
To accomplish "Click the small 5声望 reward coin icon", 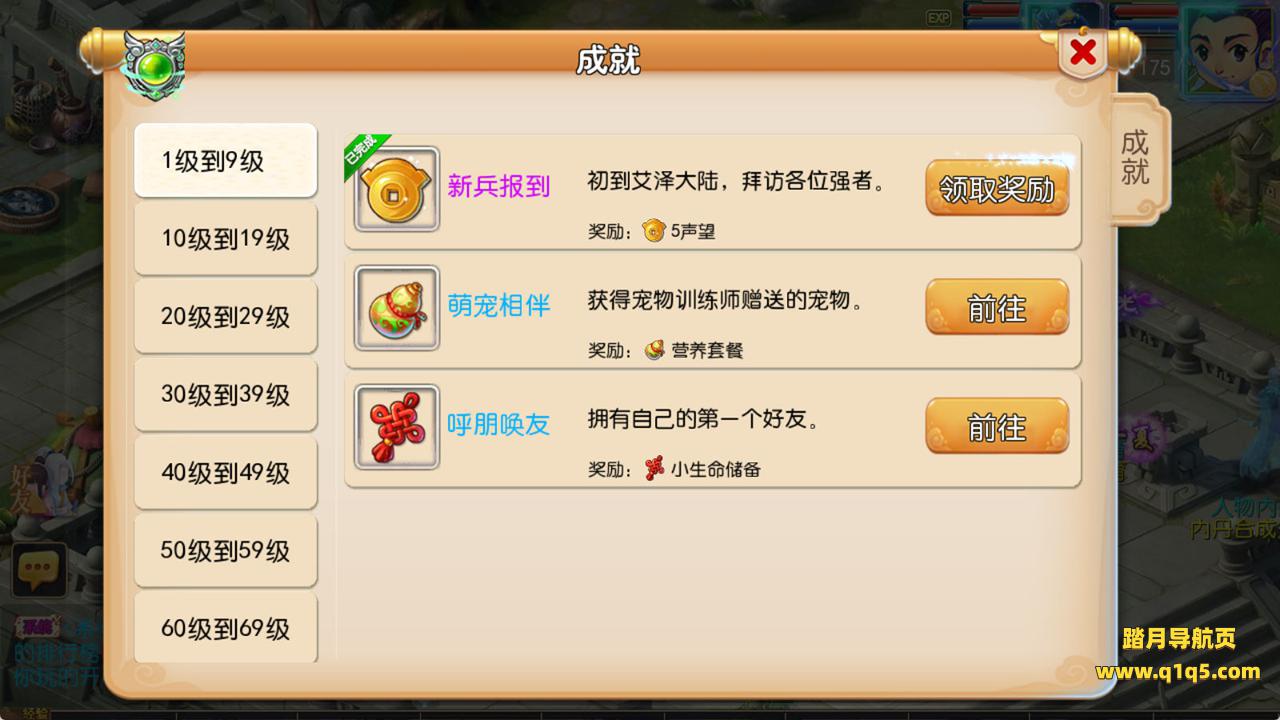I will [654, 232].
